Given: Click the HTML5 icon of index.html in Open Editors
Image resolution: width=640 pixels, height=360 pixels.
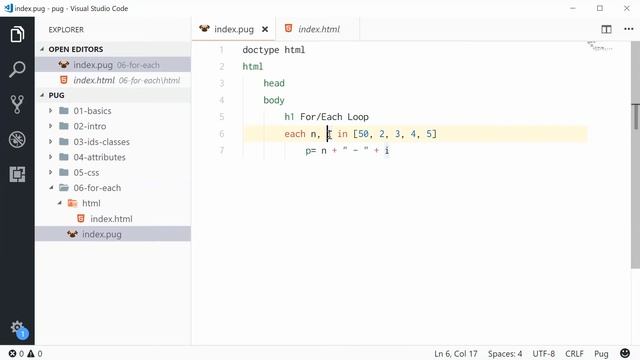Looking at the screenshot, I should click(x=64, y=80).
